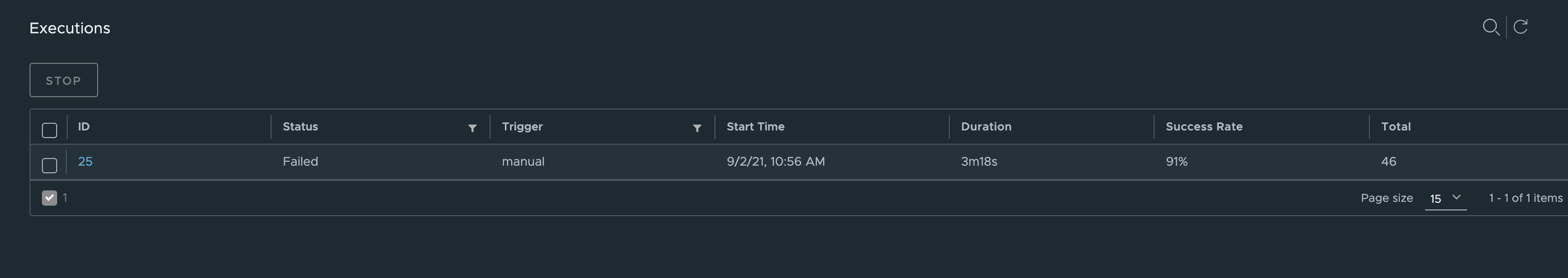
Task: Open execution 25 details link
Action: (x=86, y=161)
